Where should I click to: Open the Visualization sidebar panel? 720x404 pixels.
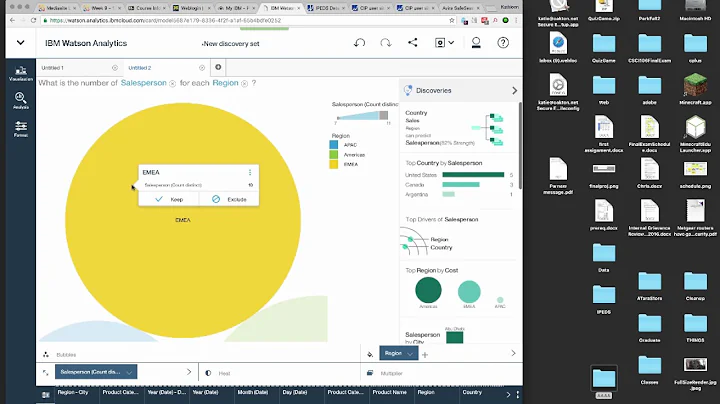tap(21, 73)
